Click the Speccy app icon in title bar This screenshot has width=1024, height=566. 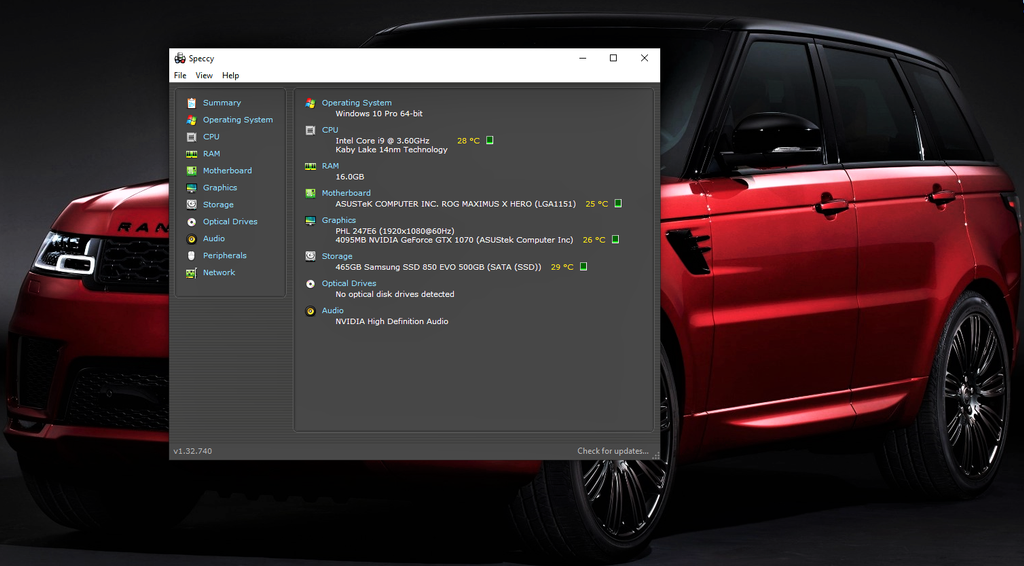pyautogui.click(x=180, y=58)
